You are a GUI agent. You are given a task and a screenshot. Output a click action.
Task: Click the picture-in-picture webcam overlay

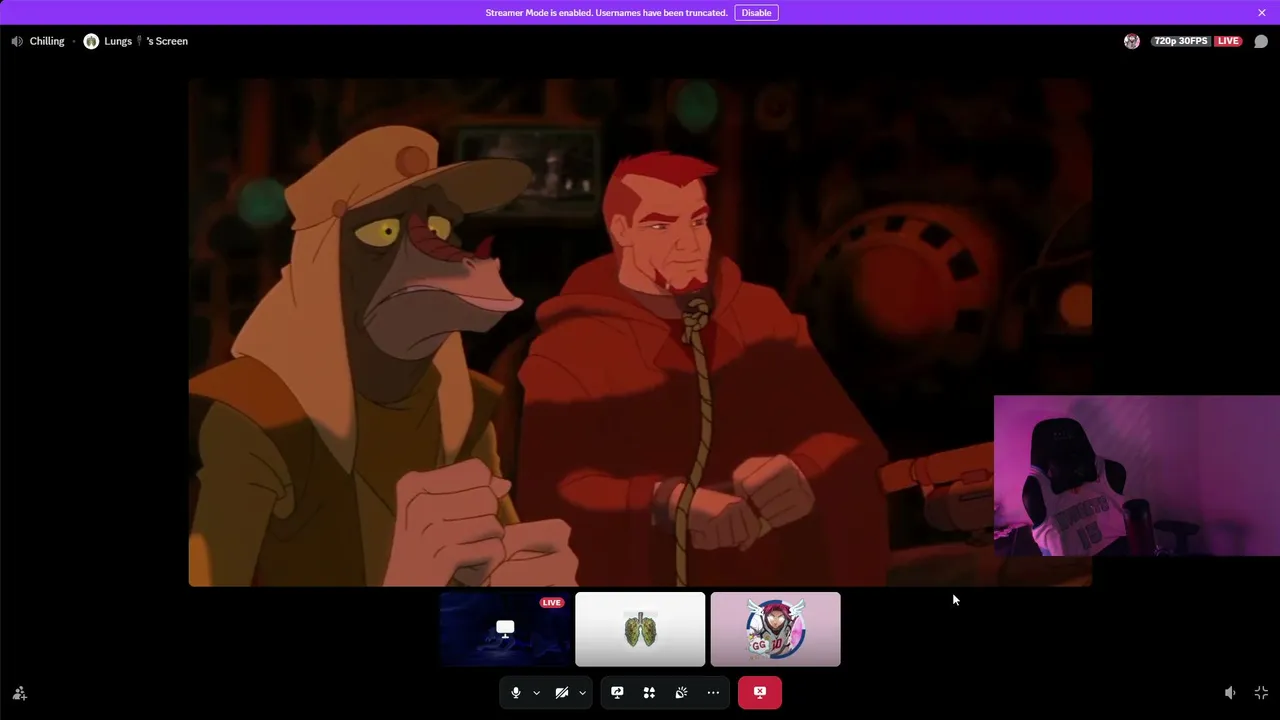pyautogui.click(x=1137, y=475)
